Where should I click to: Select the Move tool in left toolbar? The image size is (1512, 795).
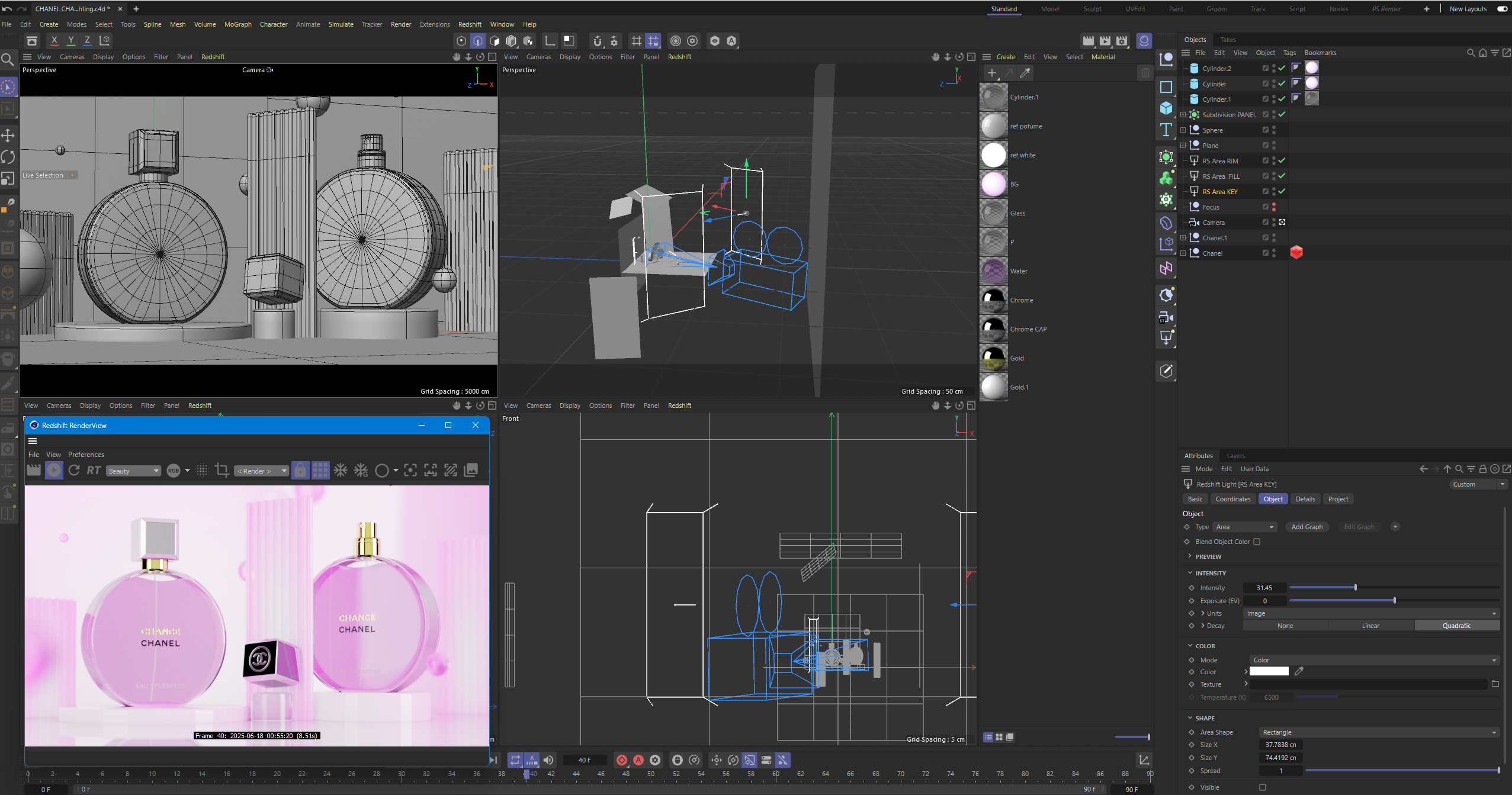(x=8, y=136)
